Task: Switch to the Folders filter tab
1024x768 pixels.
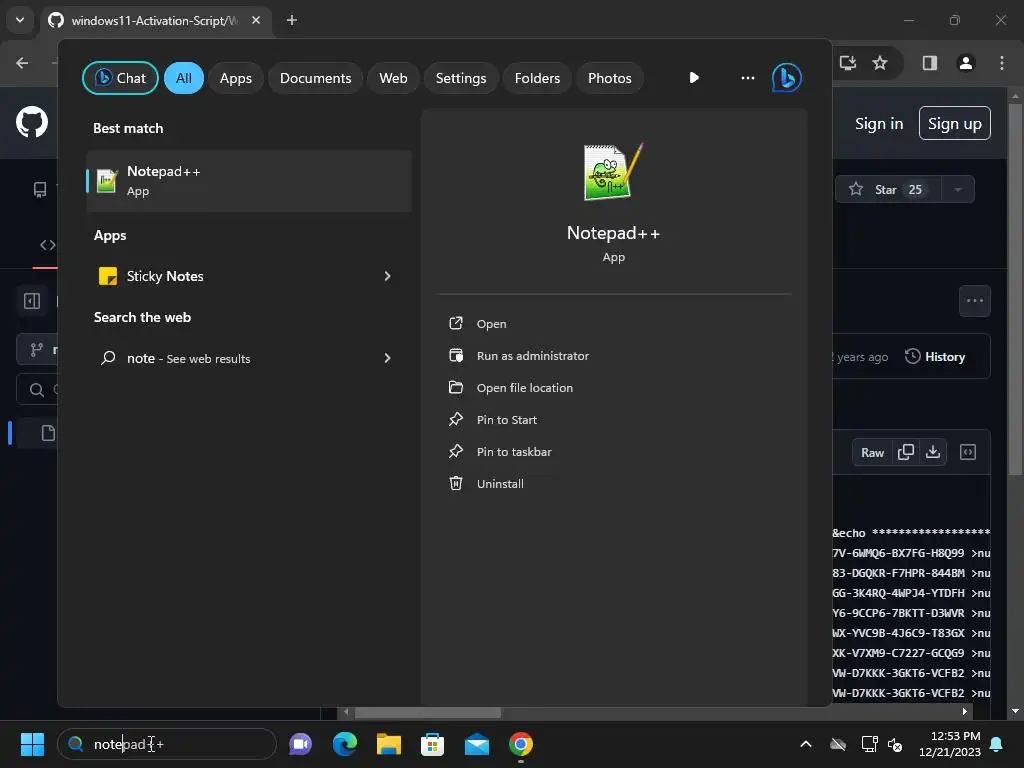Action: tap(537, 78)
